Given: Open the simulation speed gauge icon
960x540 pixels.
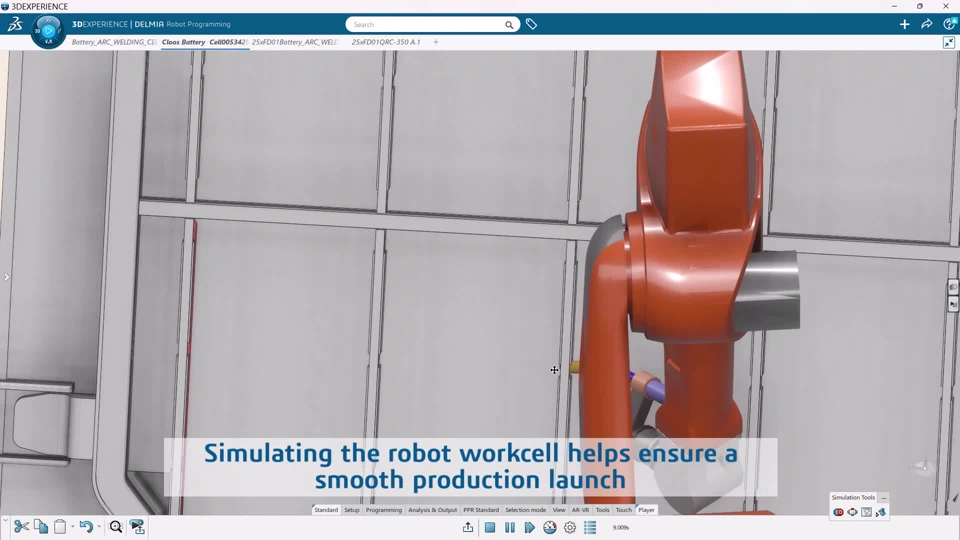Looking at the screenshot, I should click(x=550, y=527).
